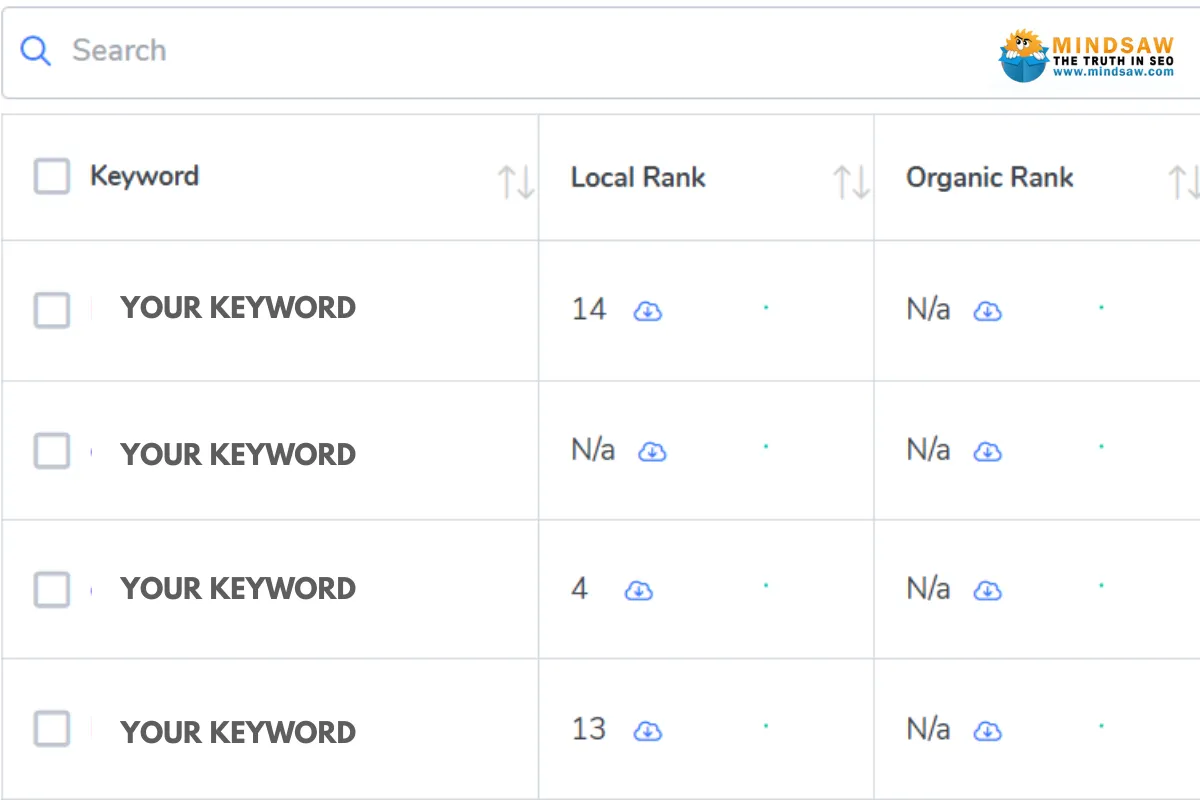Toggle the Local Rank column sort arrows
Viewport: 1200px width, 800px height.
pos(851,182)
